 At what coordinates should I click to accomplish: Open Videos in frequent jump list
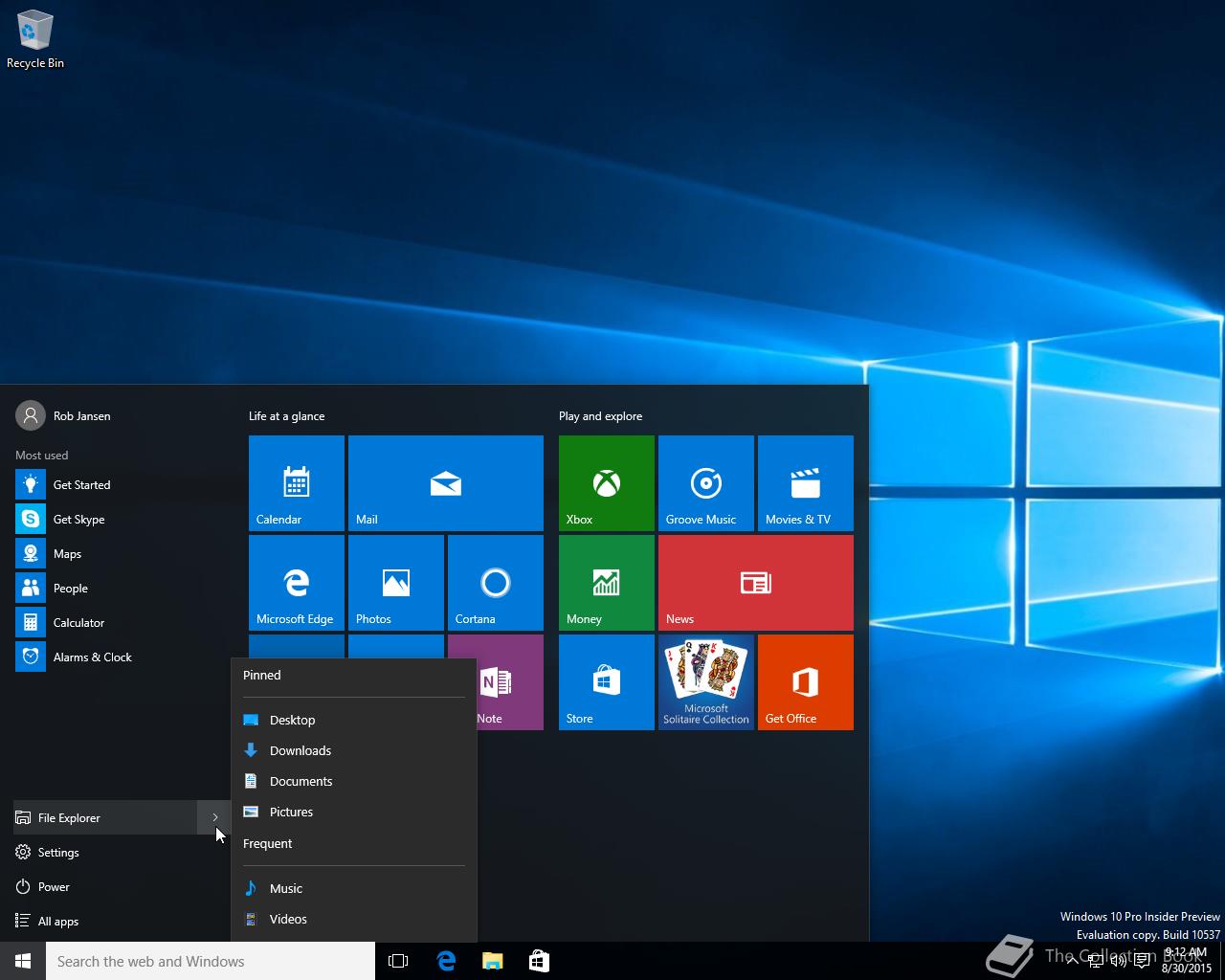[354, 919]
